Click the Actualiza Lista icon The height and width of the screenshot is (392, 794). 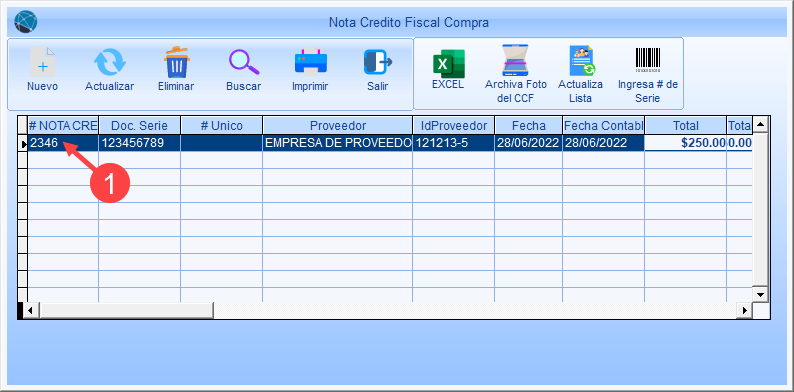(x=580, y=61)
